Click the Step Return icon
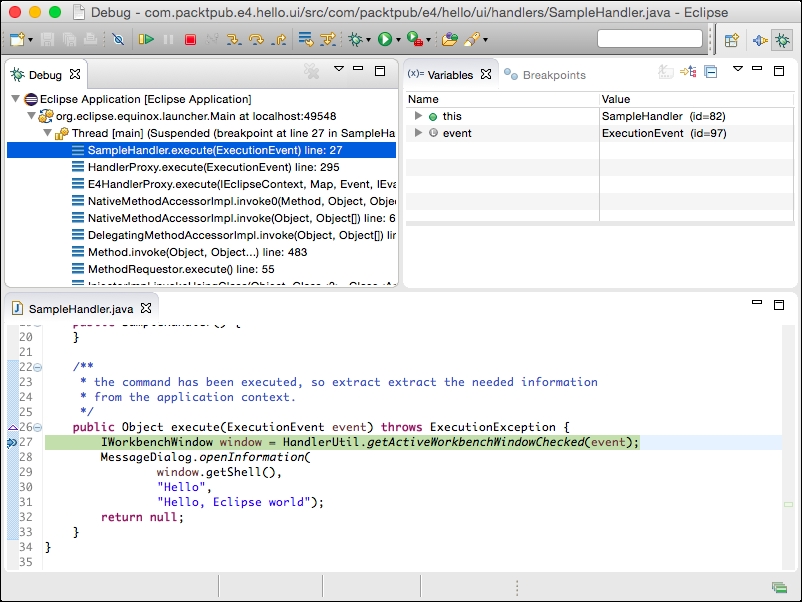The height and width of the screenshot is (602, 802). coord(278,40)
